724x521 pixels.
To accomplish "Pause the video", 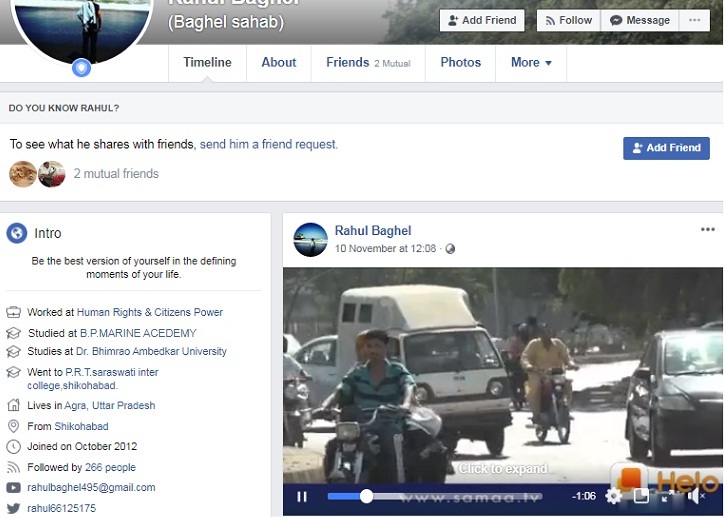I will point(302,497).
